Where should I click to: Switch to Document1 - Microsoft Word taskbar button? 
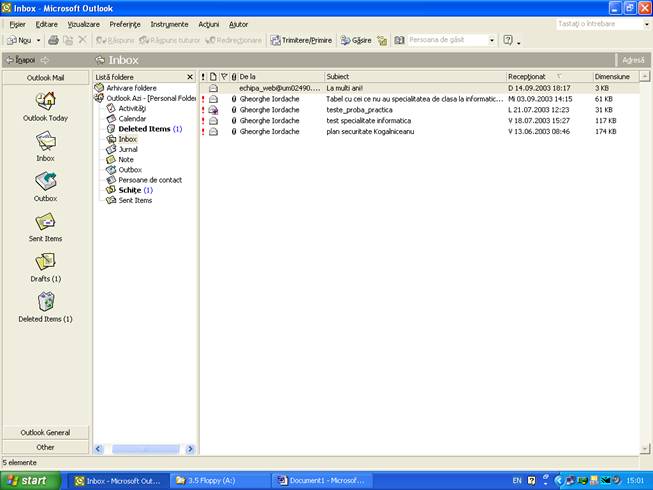[x=322, y=481]
